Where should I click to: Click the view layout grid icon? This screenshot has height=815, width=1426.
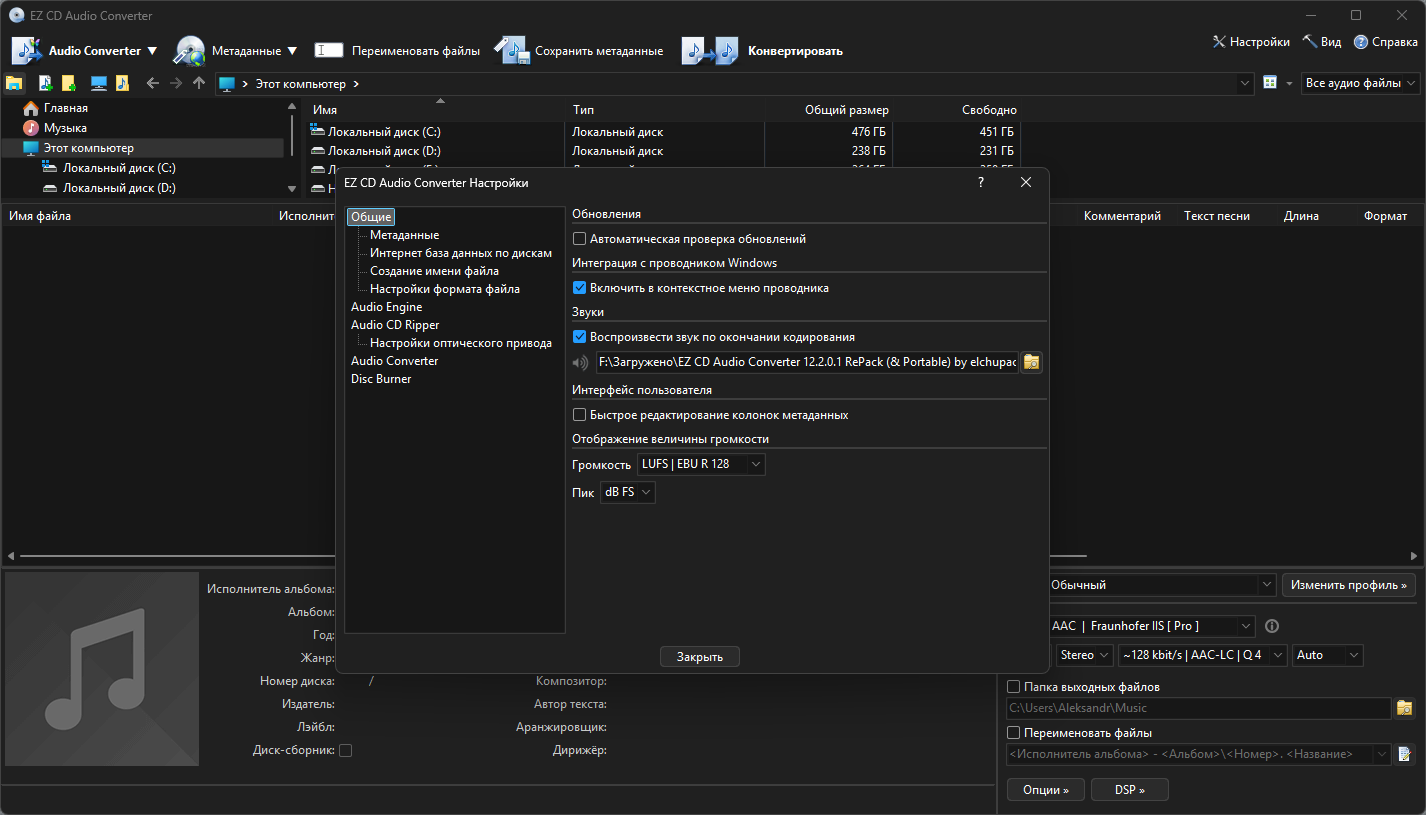click(x=1270, y=83)
